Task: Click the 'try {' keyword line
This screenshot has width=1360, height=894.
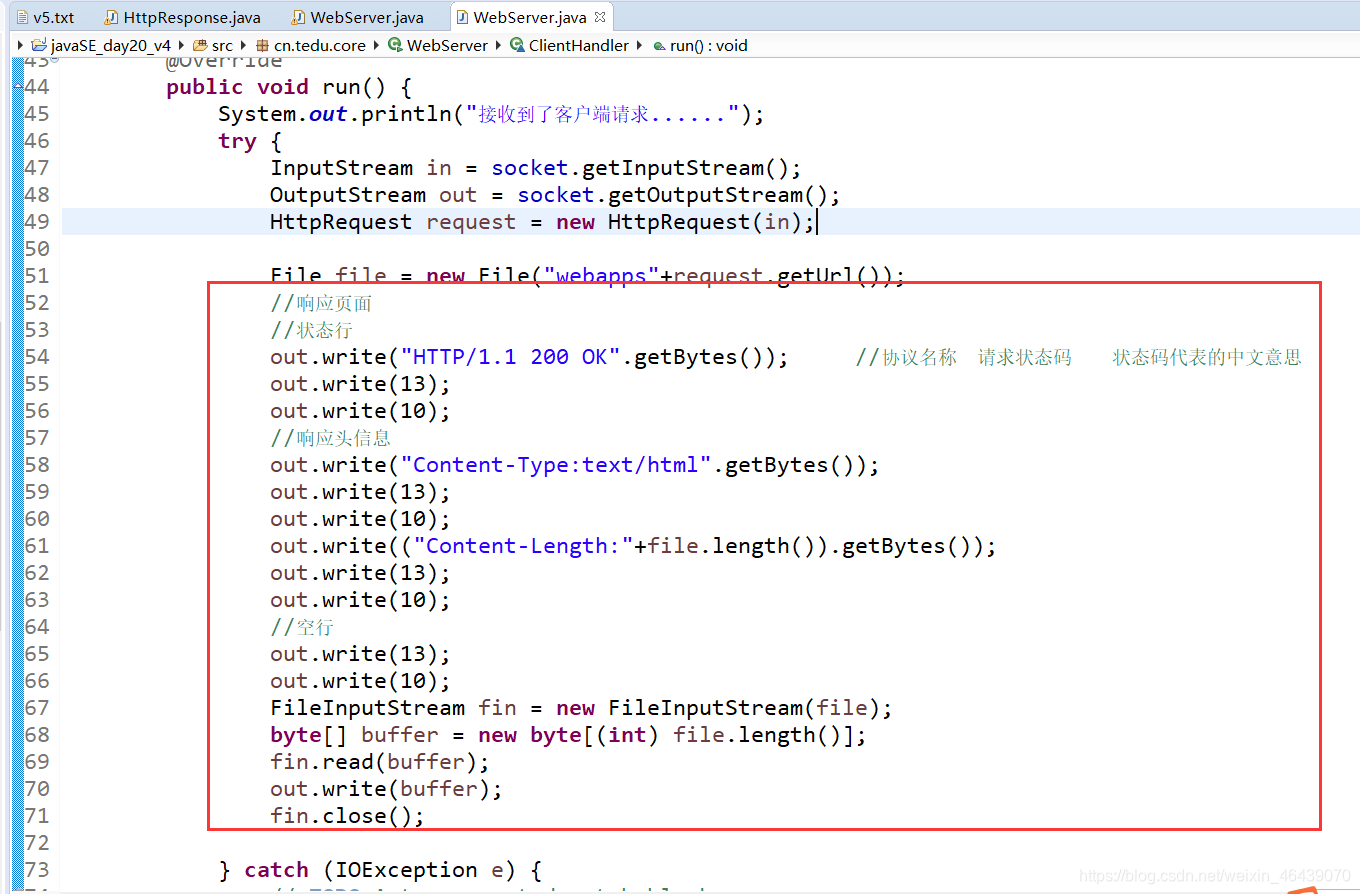Action: tap(250, 141)
